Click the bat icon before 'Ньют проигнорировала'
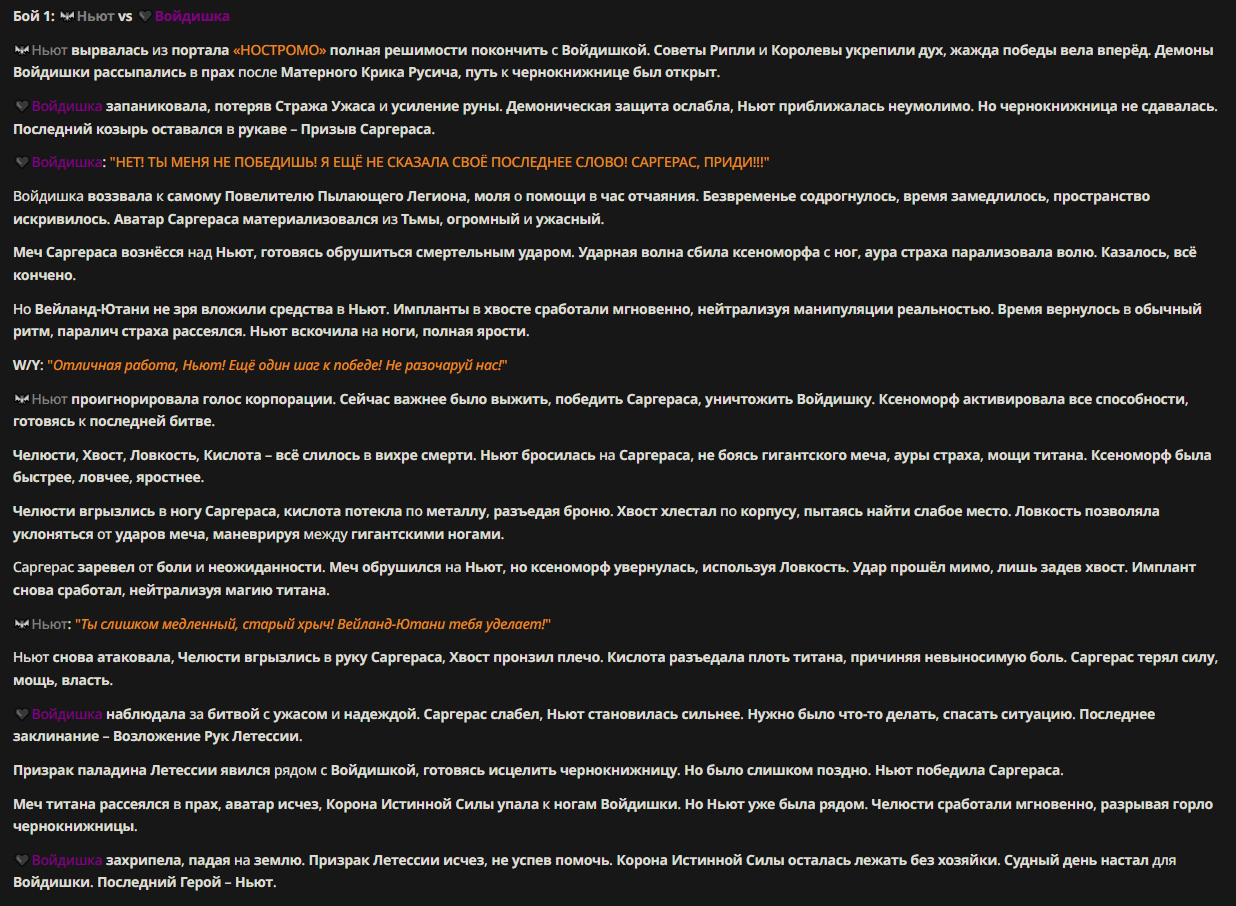 pos(21,399)
